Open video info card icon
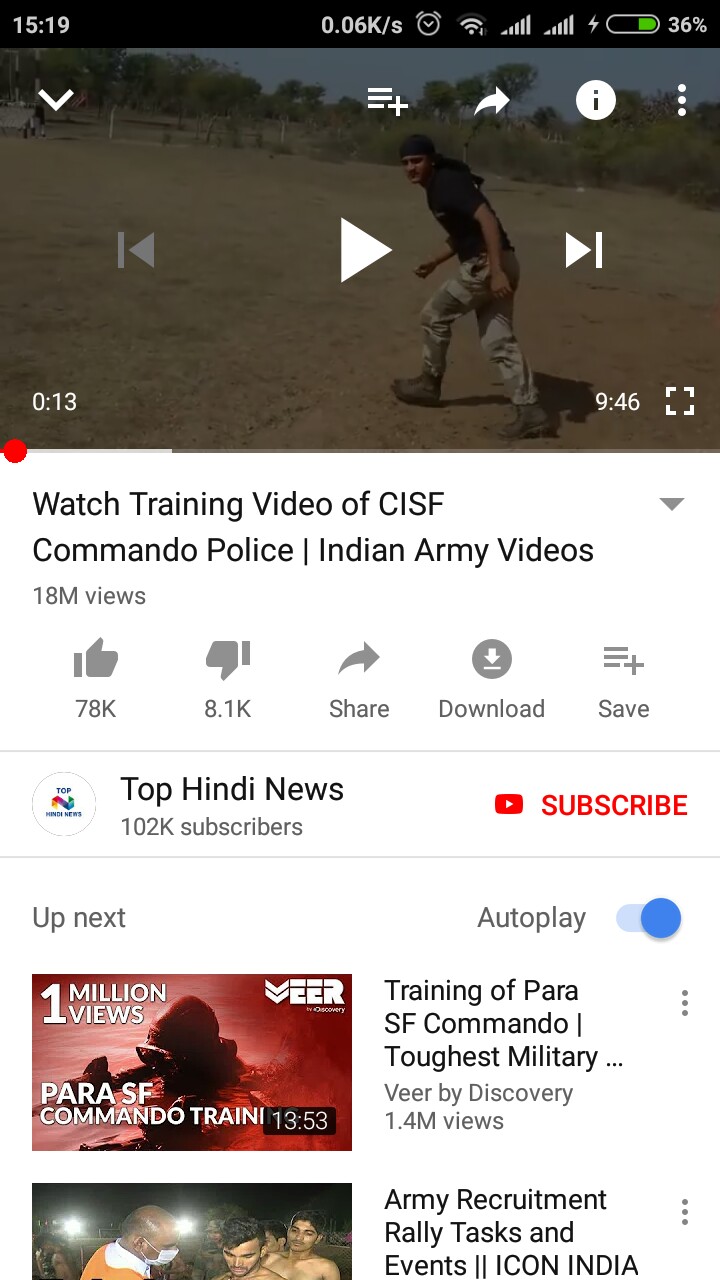 click(x=596, y=100)
